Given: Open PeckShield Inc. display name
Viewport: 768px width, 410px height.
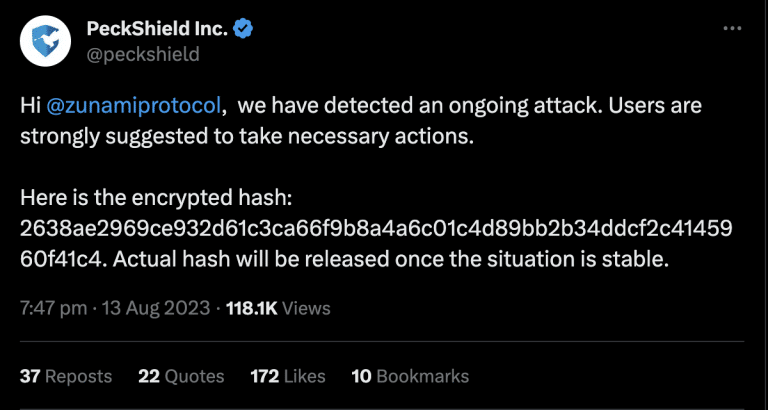Looking at the screenshot, I should click(157, 29).
